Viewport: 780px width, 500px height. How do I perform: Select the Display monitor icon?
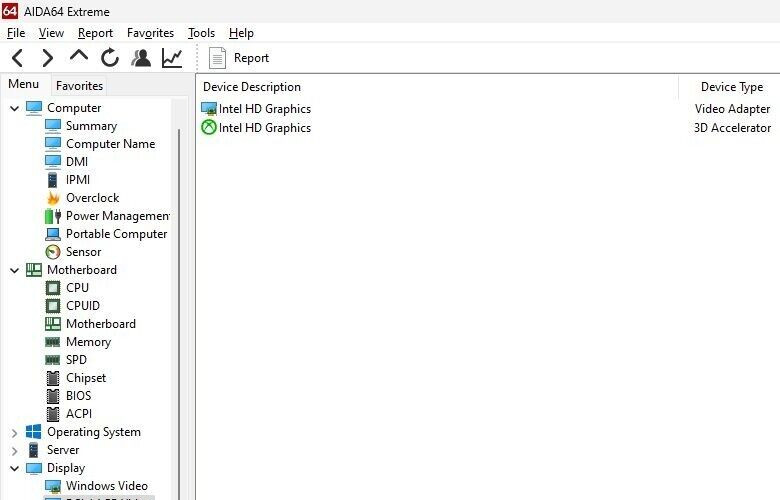pos(34,468)
